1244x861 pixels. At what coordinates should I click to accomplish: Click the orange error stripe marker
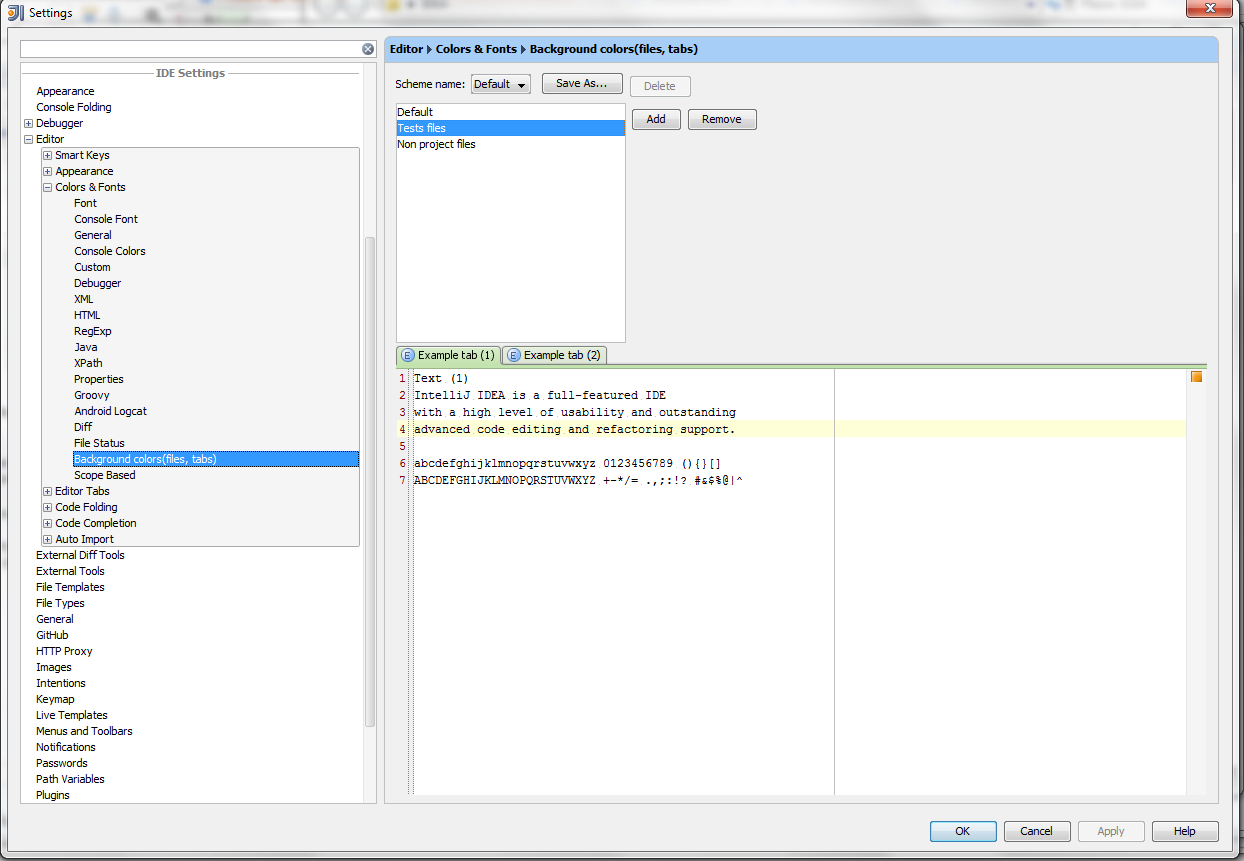click(1196, 377)
